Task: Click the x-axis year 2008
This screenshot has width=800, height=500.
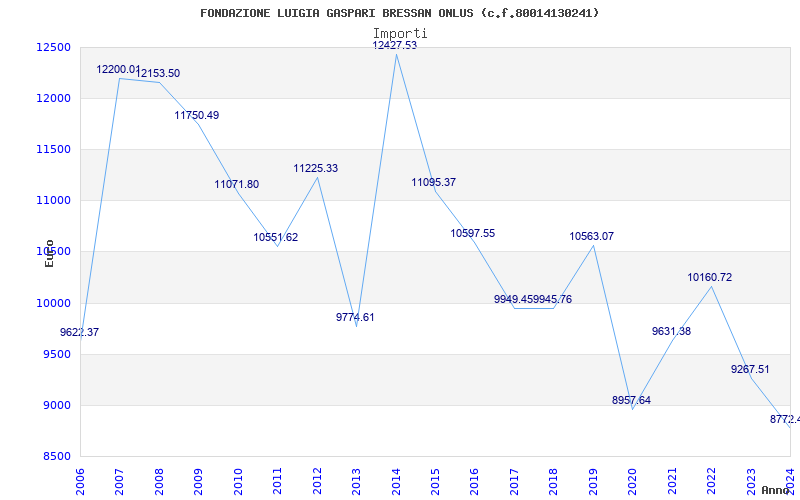Action: pos(159,482)
